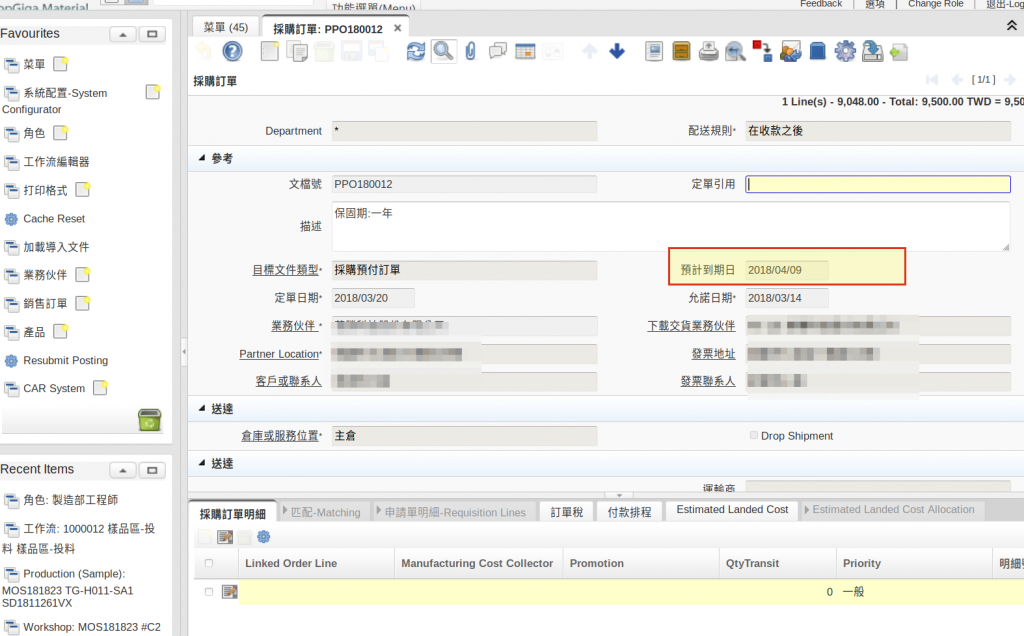Viewport: 1024px width, 636px height.
Task: Collapse the first 送達 section above 倉庫或服務位置
Action: click(202, 408)
